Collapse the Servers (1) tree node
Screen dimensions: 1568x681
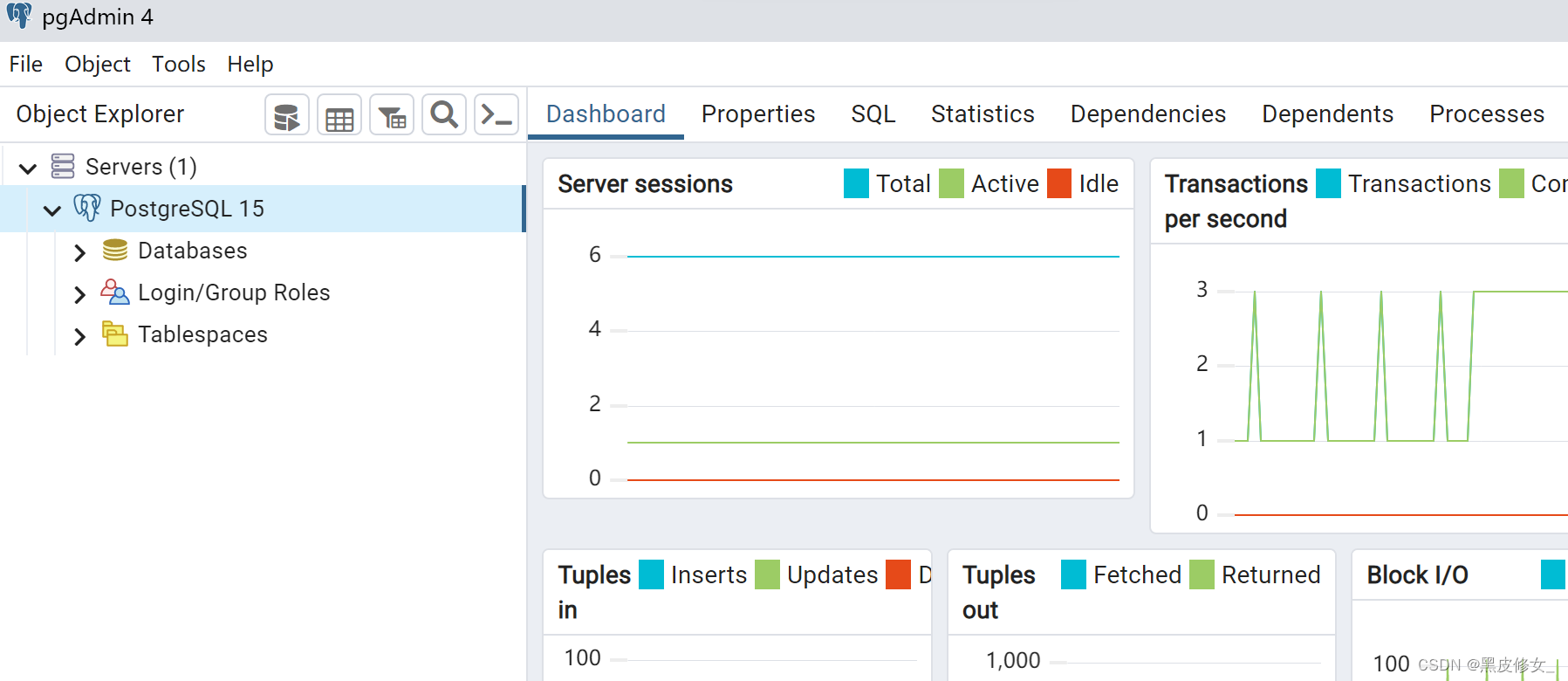(x=28, y=168)
